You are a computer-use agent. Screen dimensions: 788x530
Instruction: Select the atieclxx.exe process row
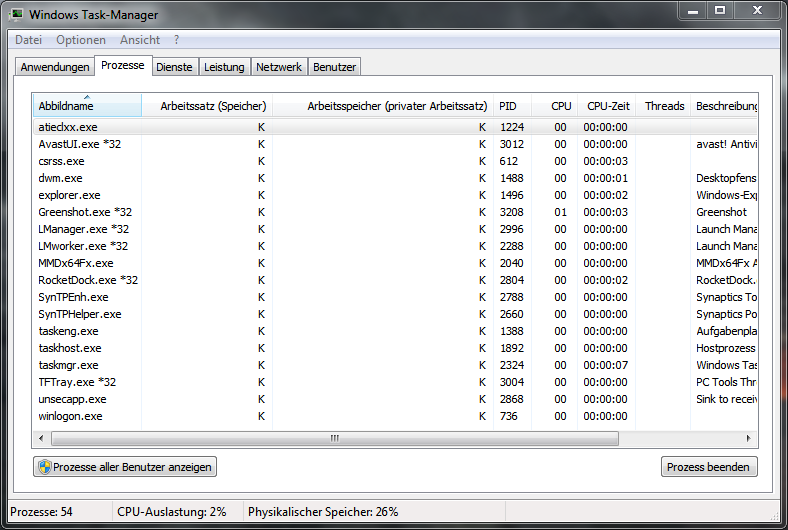click(x=396, y=127)
